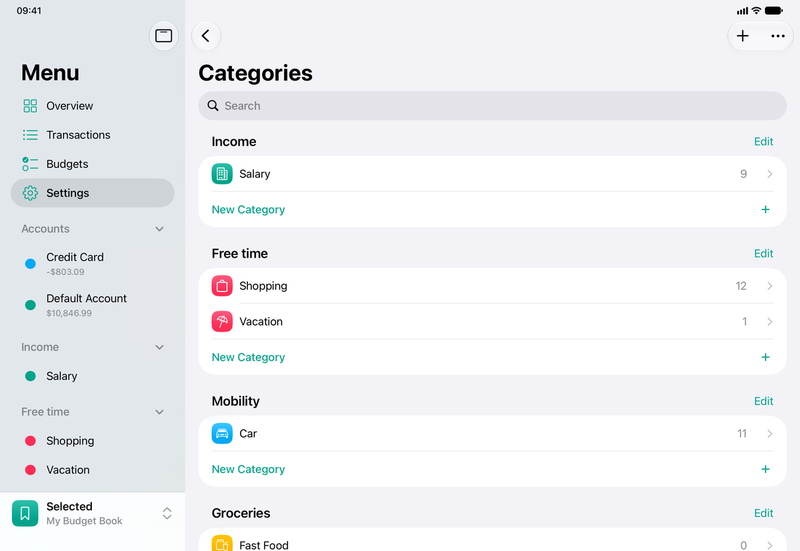800x551 pixels.
Task: Click the green Default Account dot
Action: [30, 305]
